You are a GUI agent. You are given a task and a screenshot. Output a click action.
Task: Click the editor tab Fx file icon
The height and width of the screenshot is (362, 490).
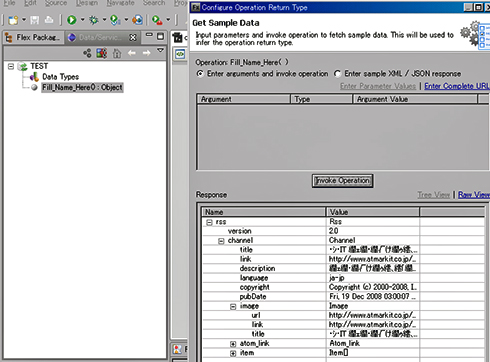coord(178,37)
